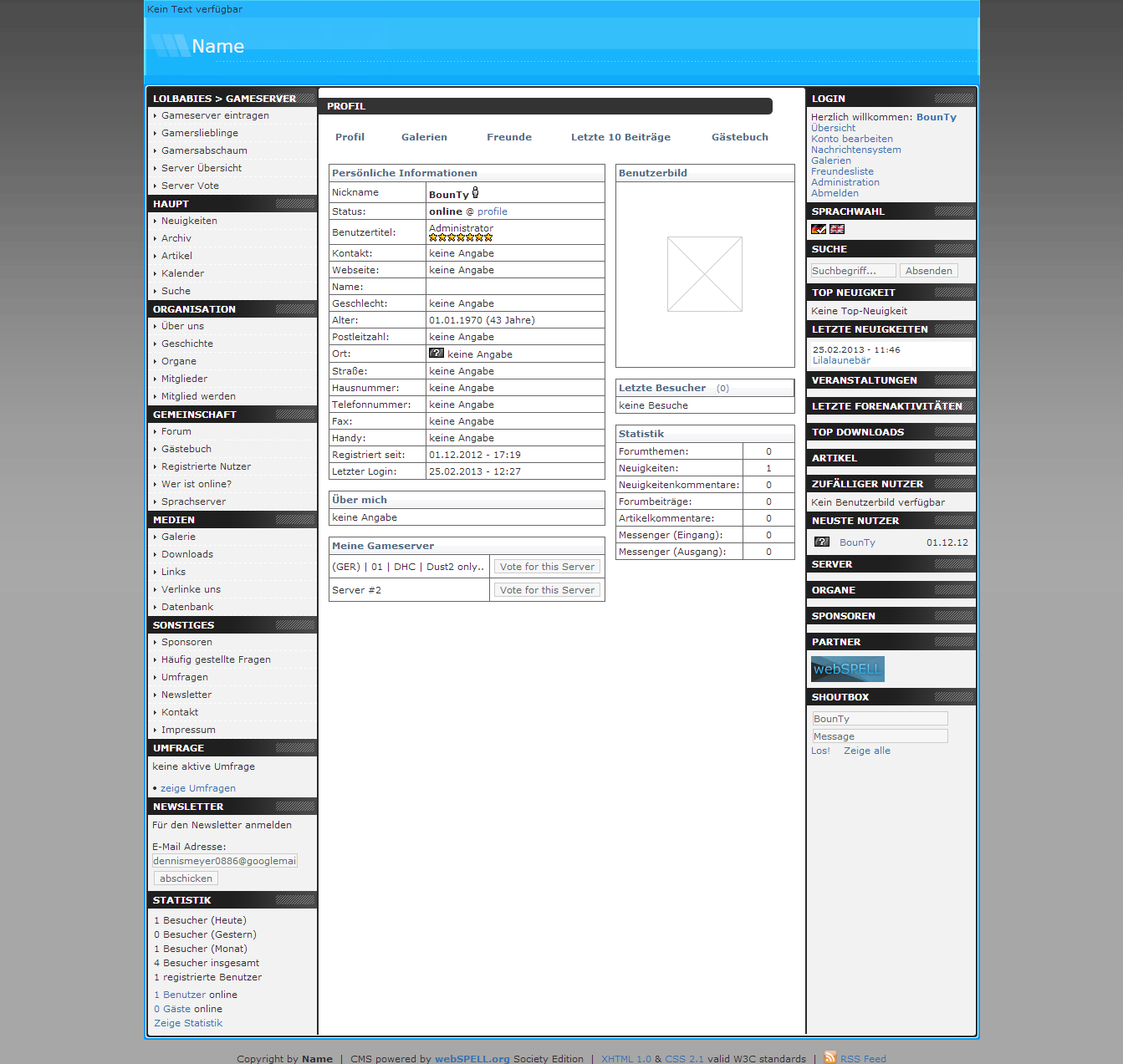Image resolution: width=1123 pixels, height=1064 pixels.
Task: Open the Sponsoren menu item
Action: point(186,642)
